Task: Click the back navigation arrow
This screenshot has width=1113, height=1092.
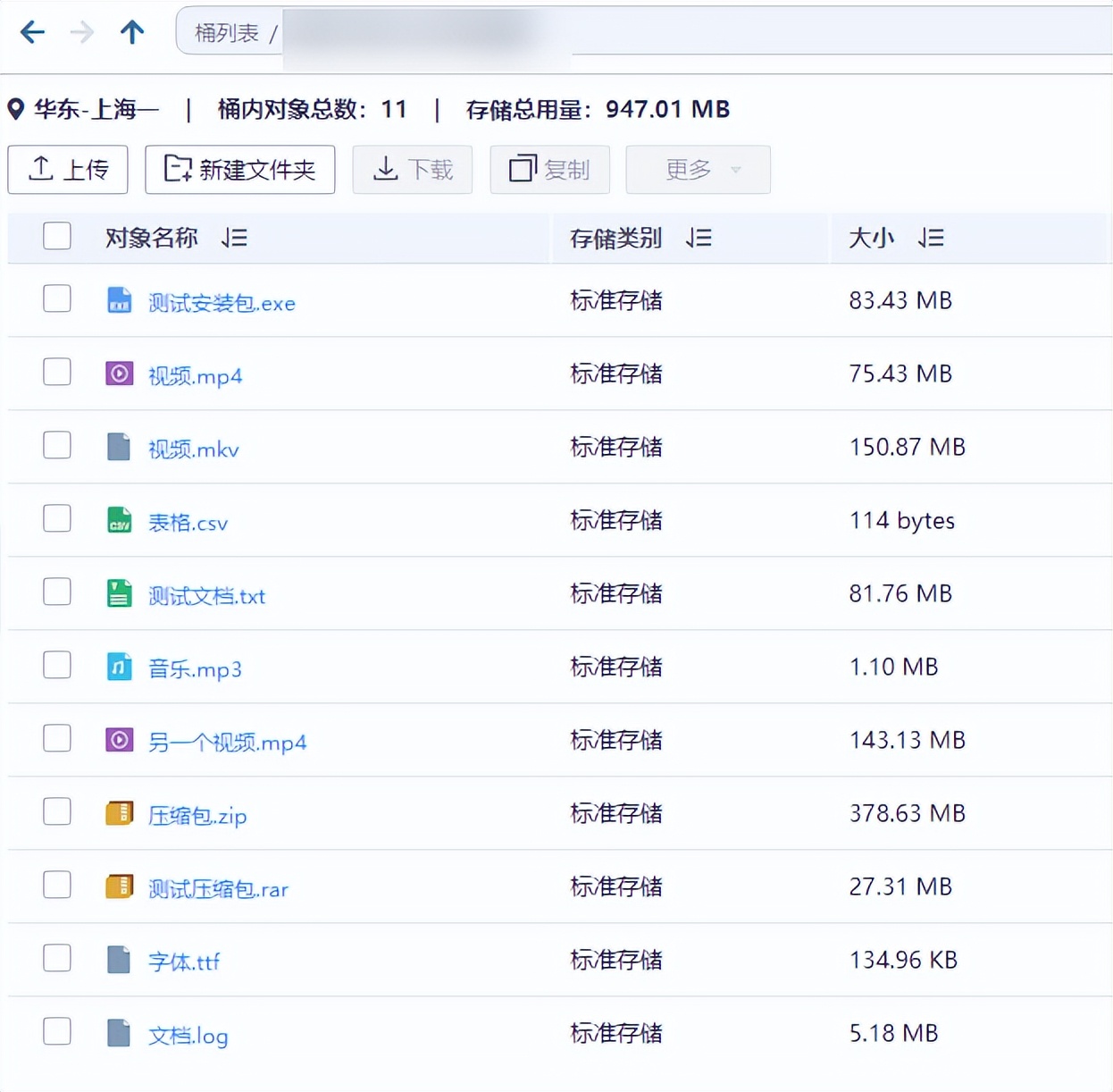Action: coord(32,31)
